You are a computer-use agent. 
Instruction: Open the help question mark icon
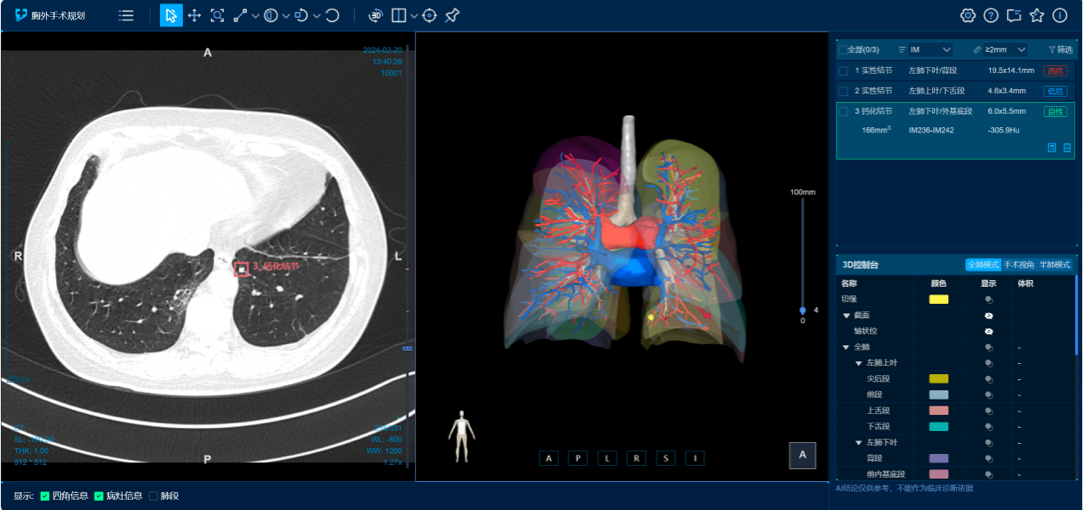click(x=990, y=16)
